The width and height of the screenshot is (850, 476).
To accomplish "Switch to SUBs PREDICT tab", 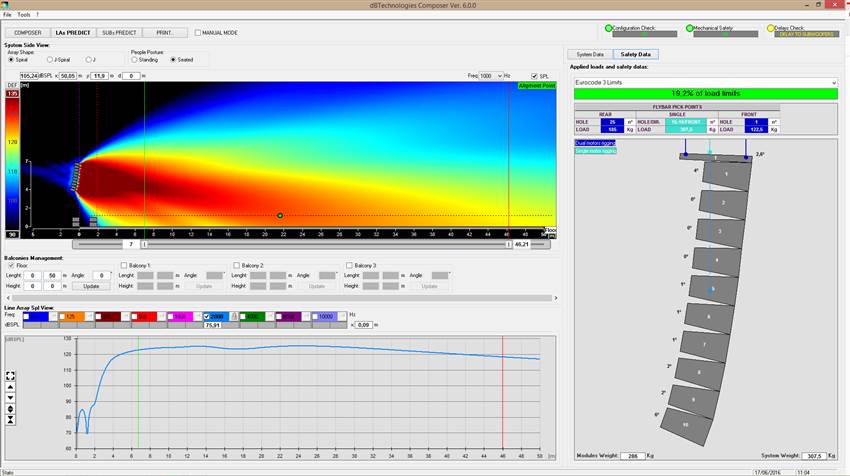I will pos(119,33).
